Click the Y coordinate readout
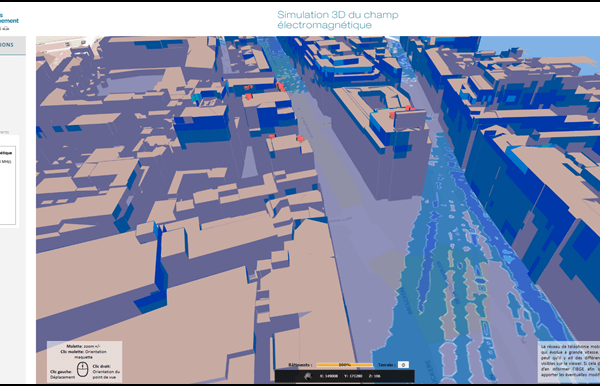The image size is (600, 386). tap(353, 376)
